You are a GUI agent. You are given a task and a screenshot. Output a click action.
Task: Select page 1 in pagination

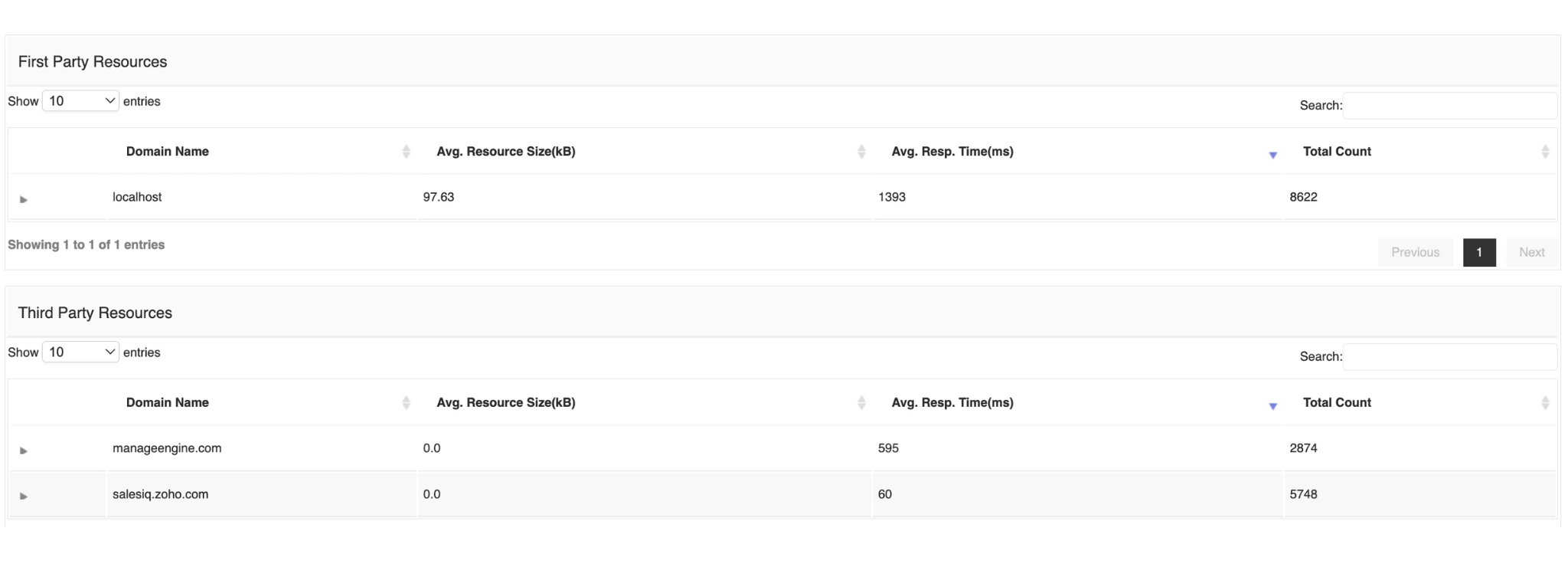[1479, 253]
